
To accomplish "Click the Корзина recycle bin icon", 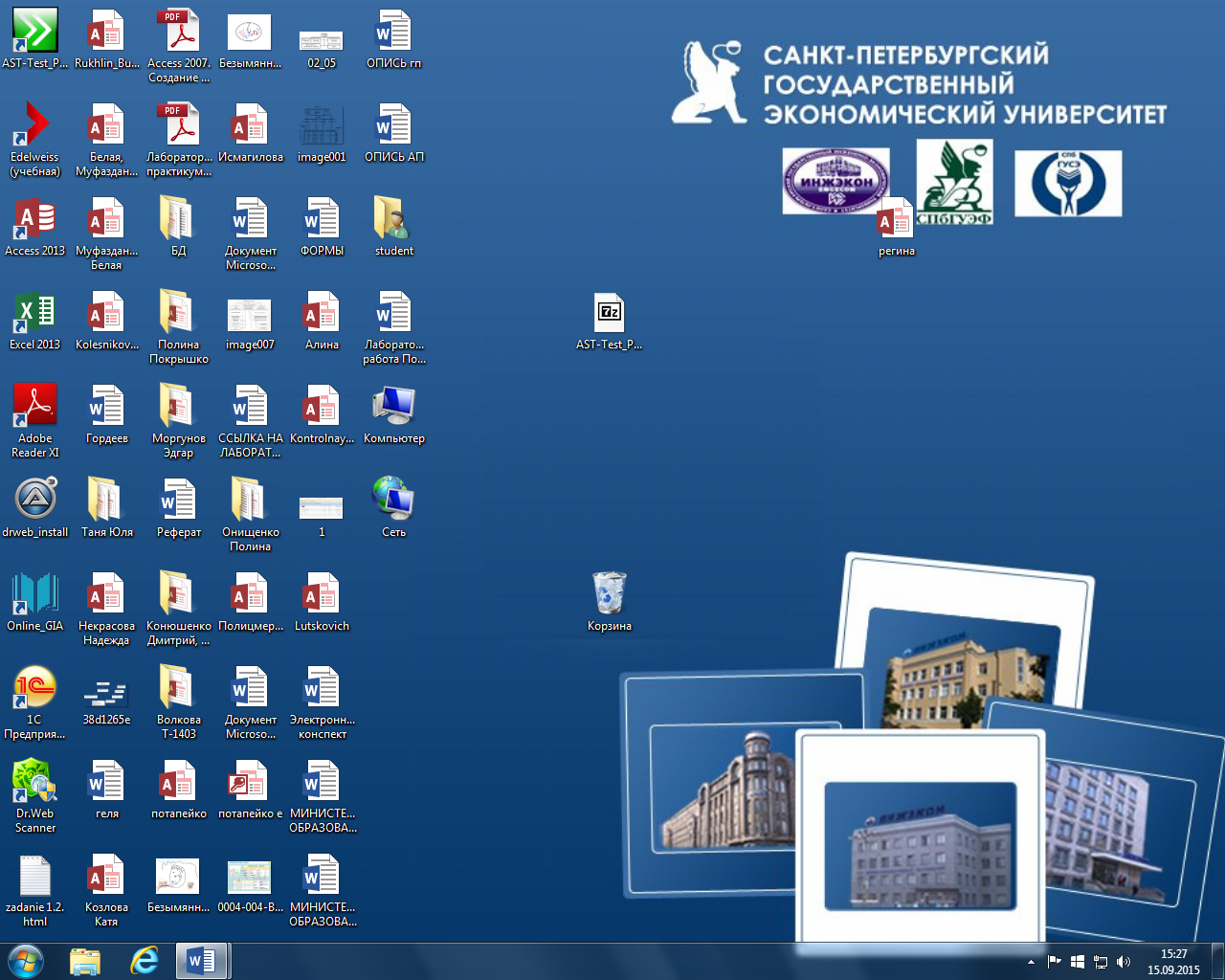I will (610, 595).
